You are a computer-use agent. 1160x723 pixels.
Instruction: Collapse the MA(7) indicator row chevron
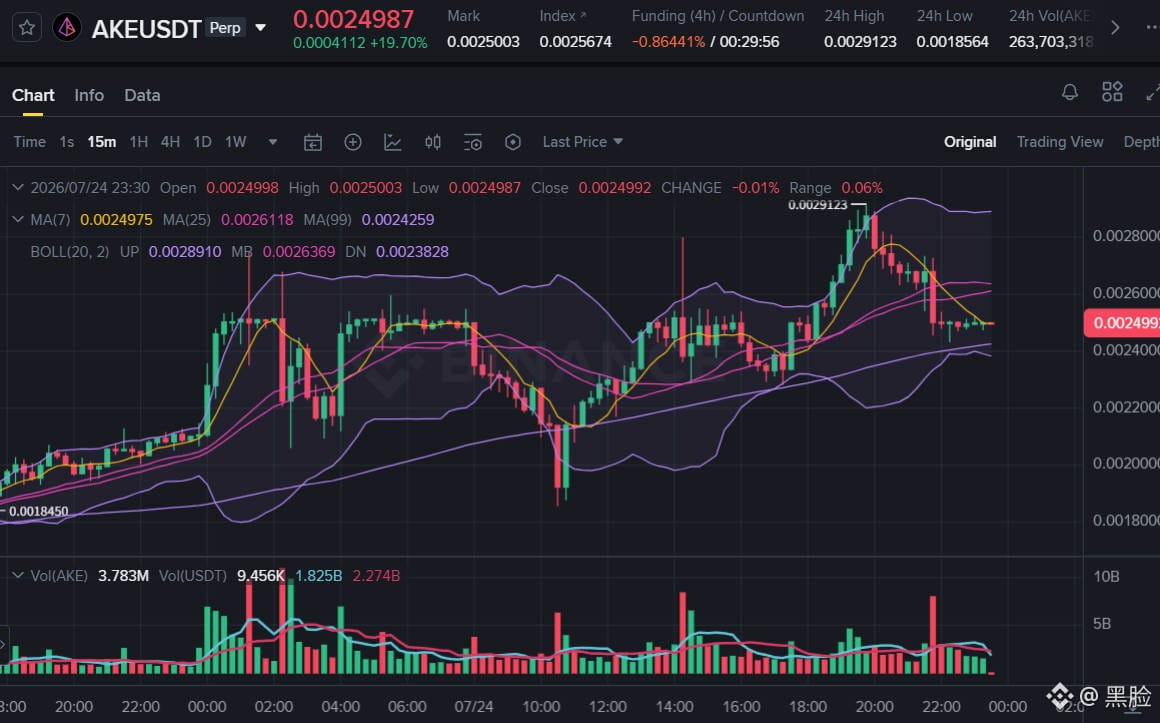[18, 220]
